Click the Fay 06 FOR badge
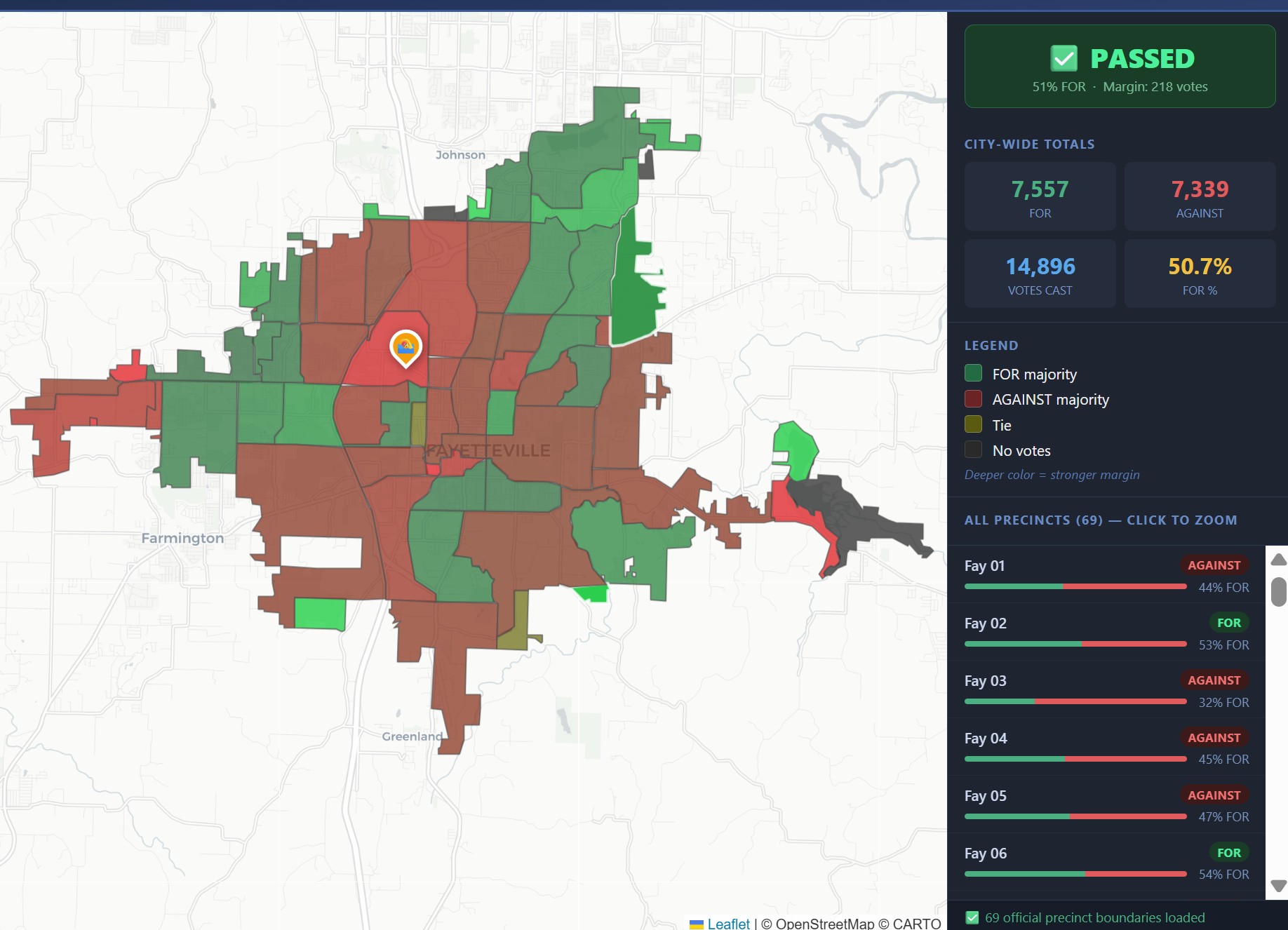Viewport: 1288px width, 930px height. click(1228, 853)
